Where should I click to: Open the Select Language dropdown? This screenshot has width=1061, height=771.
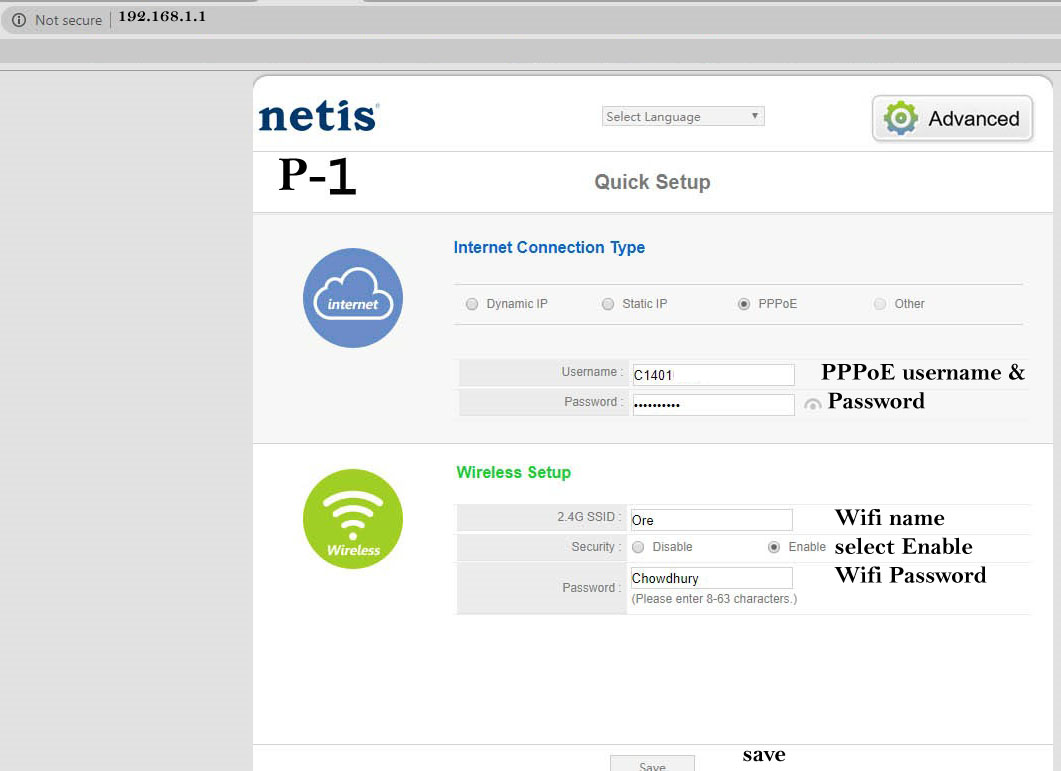coord(683,117)
